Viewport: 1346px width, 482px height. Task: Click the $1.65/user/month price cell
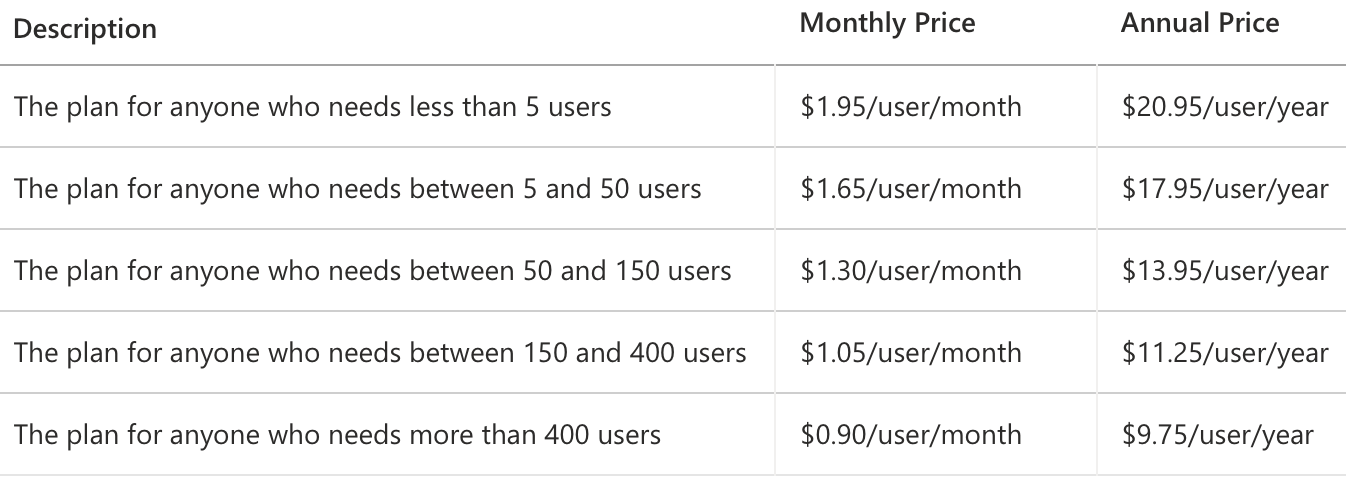[911, 188]
